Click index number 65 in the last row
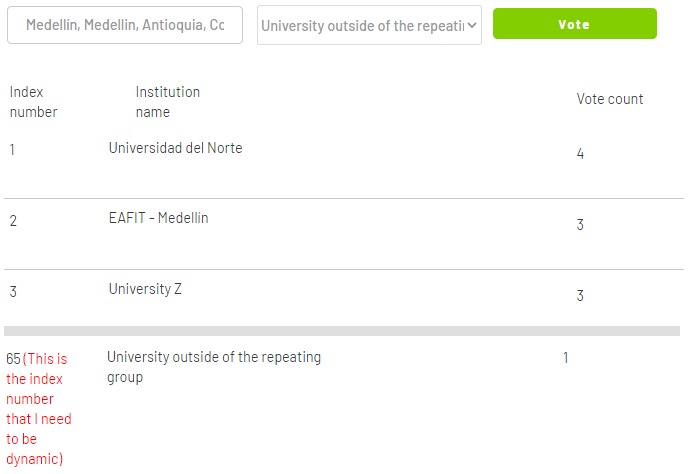 pyautogui.click(x=13, y=358)
